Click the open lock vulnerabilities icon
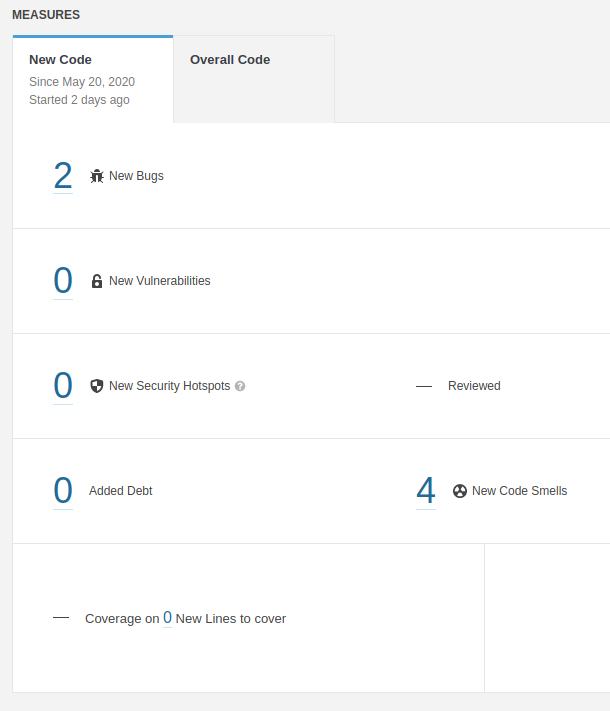 97,281
